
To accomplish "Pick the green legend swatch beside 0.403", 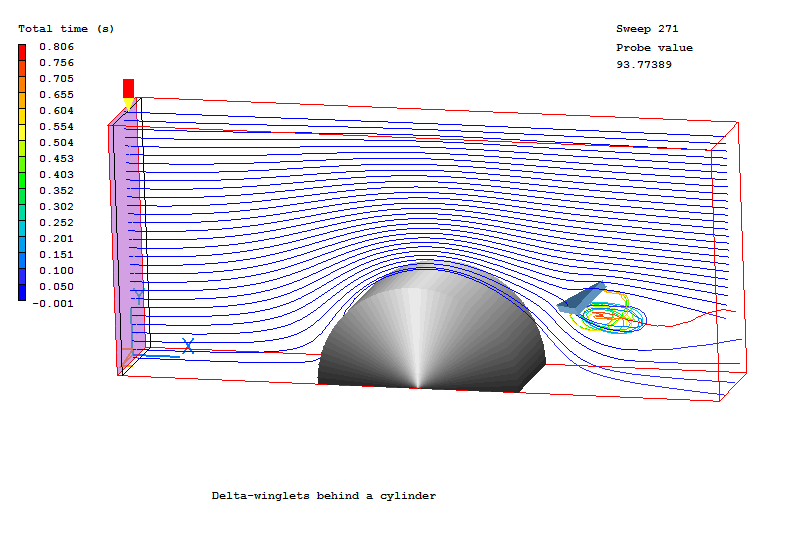I will 22,175.
